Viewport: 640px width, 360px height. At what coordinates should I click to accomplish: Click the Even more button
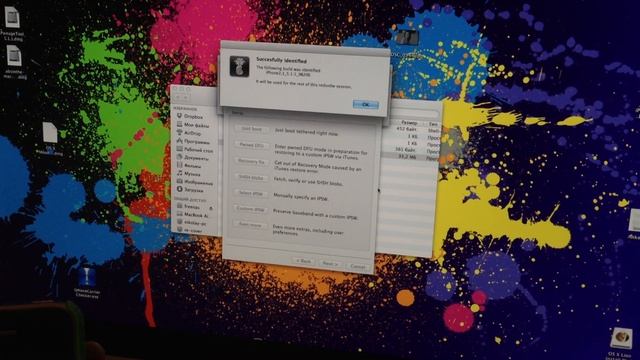[250, 225]
